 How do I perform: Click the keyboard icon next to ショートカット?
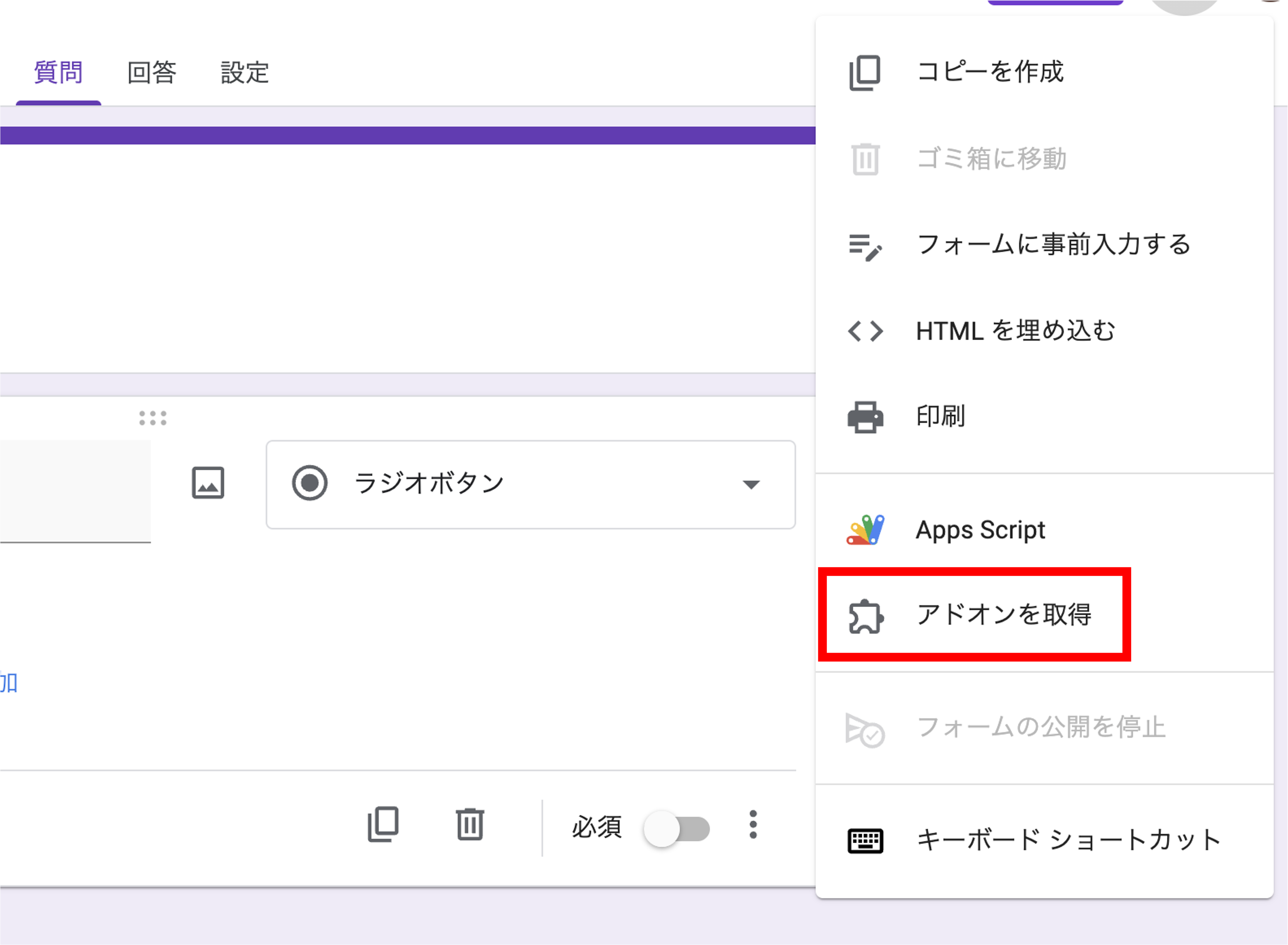click(x=865, y=841)
